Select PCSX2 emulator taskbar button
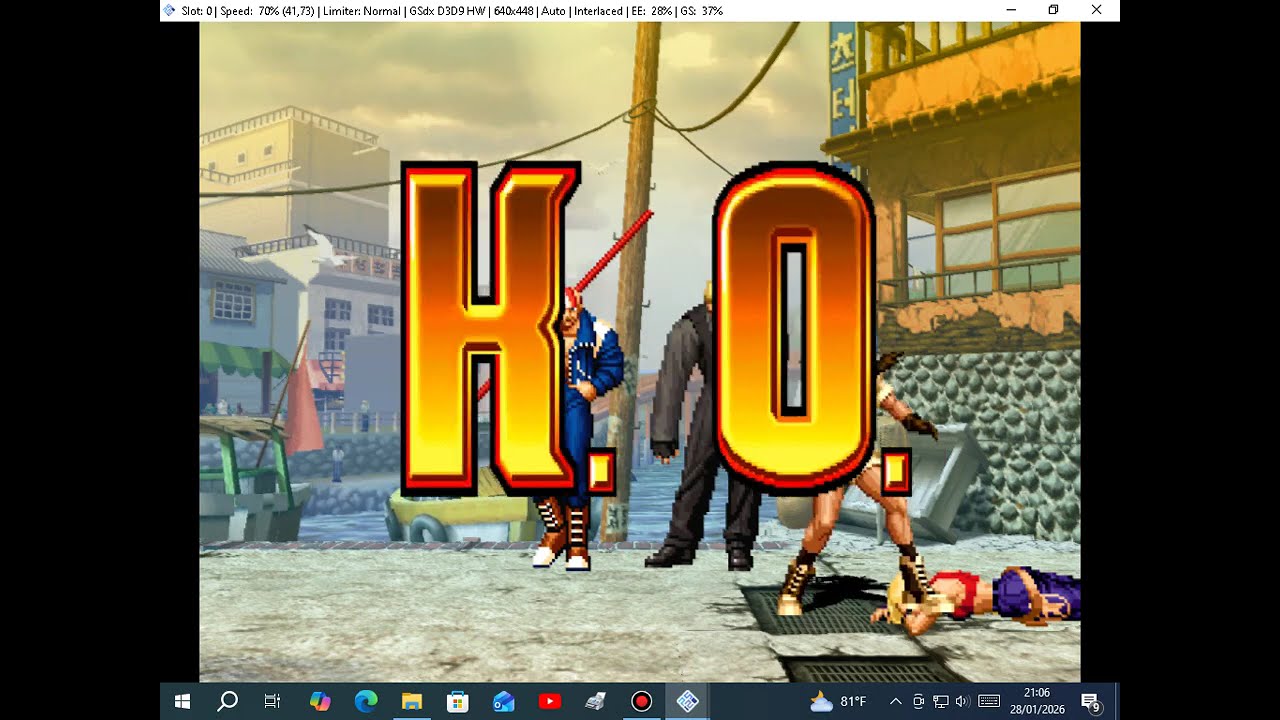This screenshot has height=720, width=1280. pyautogui.click(x=688, y=701)
